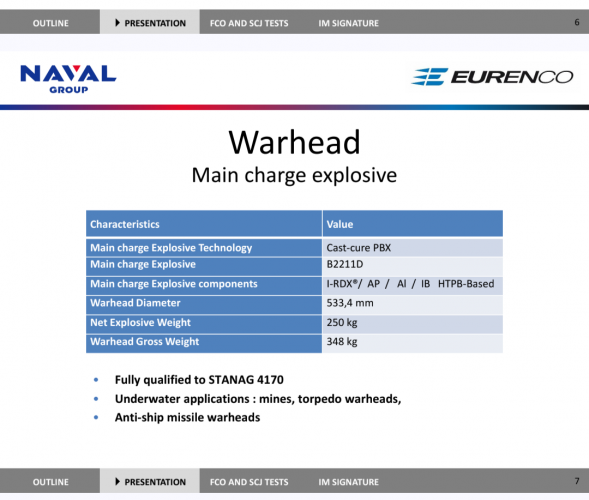This screenshot has height=500, width=589.
Task: Go to bottom FCO AND SCJ TESTS tab
Action: click(x=249, y=482)
